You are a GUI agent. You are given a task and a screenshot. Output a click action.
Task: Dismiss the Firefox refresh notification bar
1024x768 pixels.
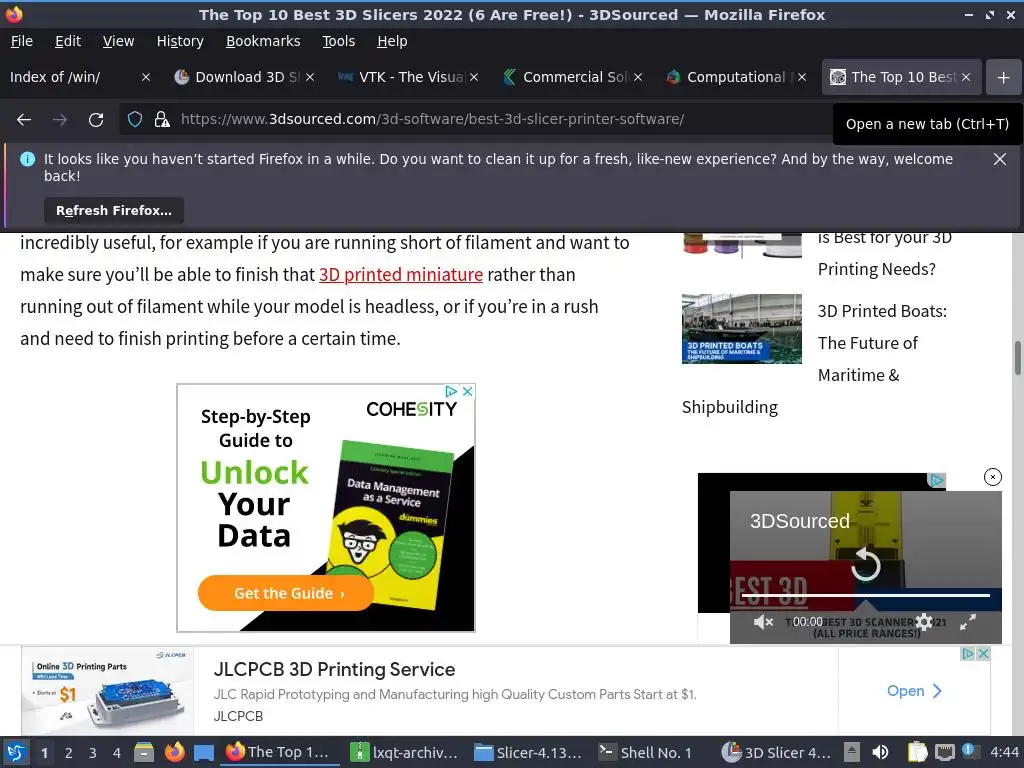click(999, 159)
